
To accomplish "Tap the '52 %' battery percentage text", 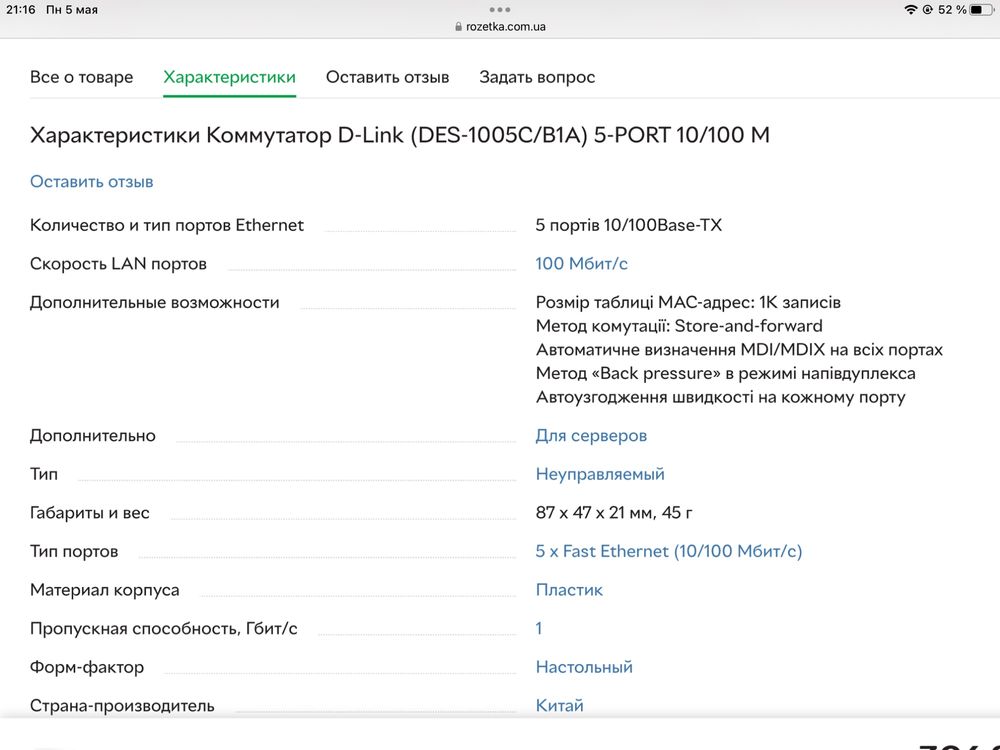I will click(952, 10).
